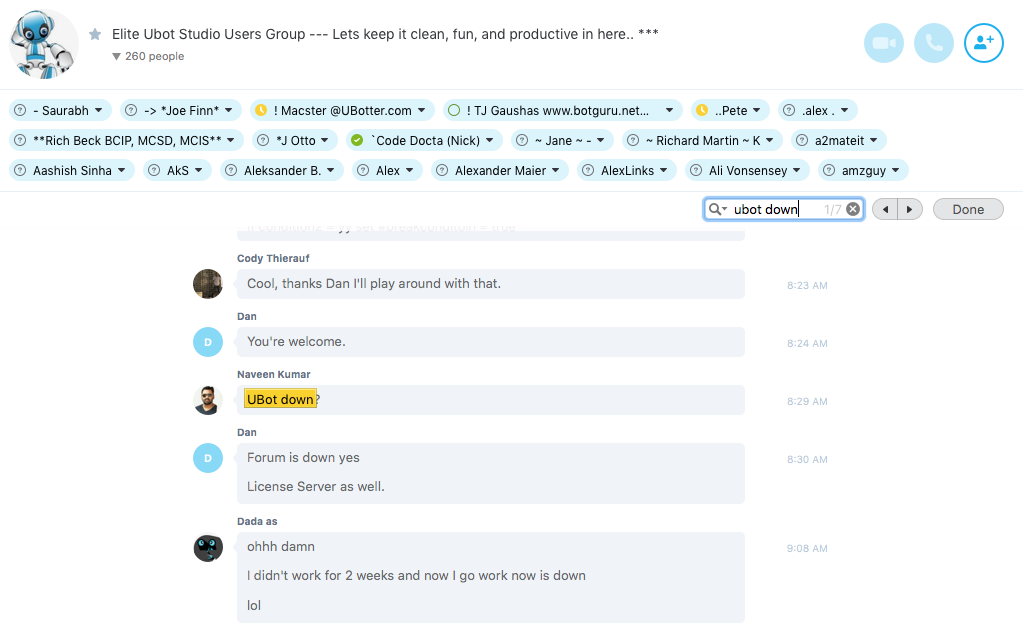Click the ohhh damn message
The image size is (1023, 636).
click(x=281, y=547)
